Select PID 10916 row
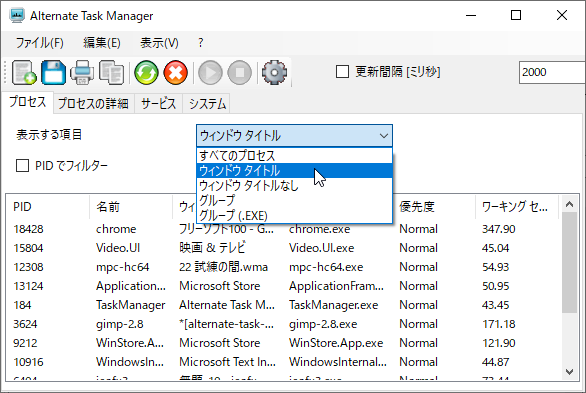Image resolution: width=586 pixels, height=393 pixels. (x=28, y=362)
